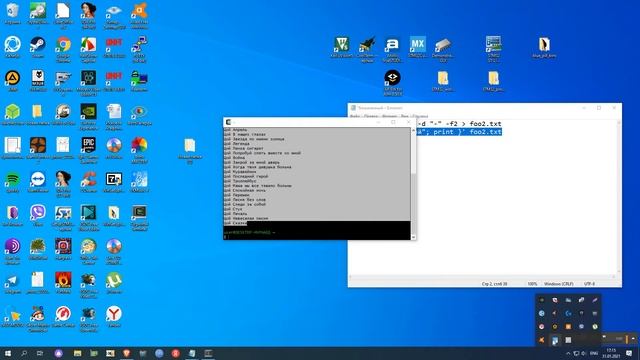Select the green cube desktop shortcut
This screenshot has height=360, width=640.
point(12,114)
